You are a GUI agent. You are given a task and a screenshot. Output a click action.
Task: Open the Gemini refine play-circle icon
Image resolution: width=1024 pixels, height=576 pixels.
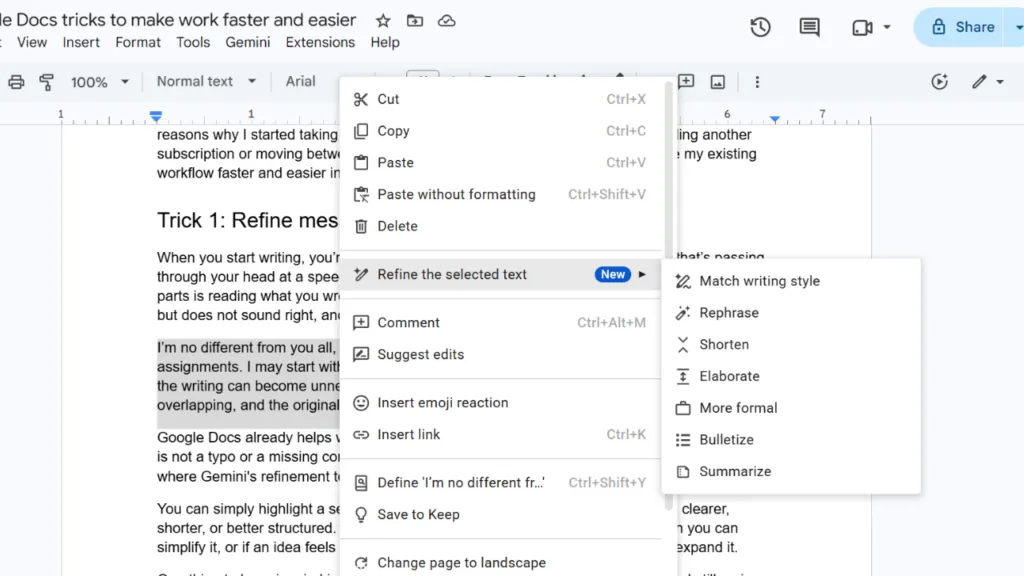point(939,82)
